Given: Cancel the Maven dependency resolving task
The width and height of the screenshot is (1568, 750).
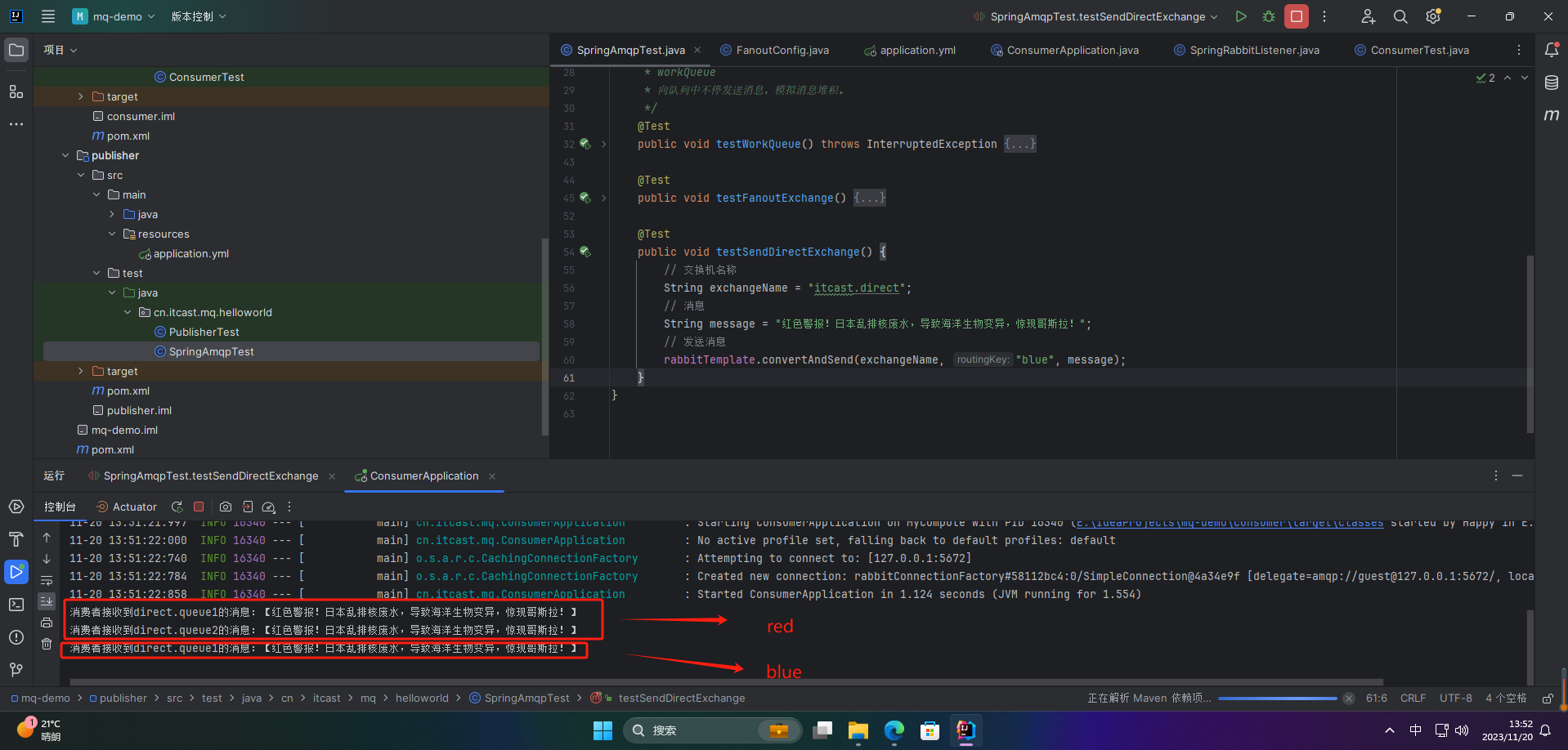Looking at the screenshot, I should [1349, 699].
